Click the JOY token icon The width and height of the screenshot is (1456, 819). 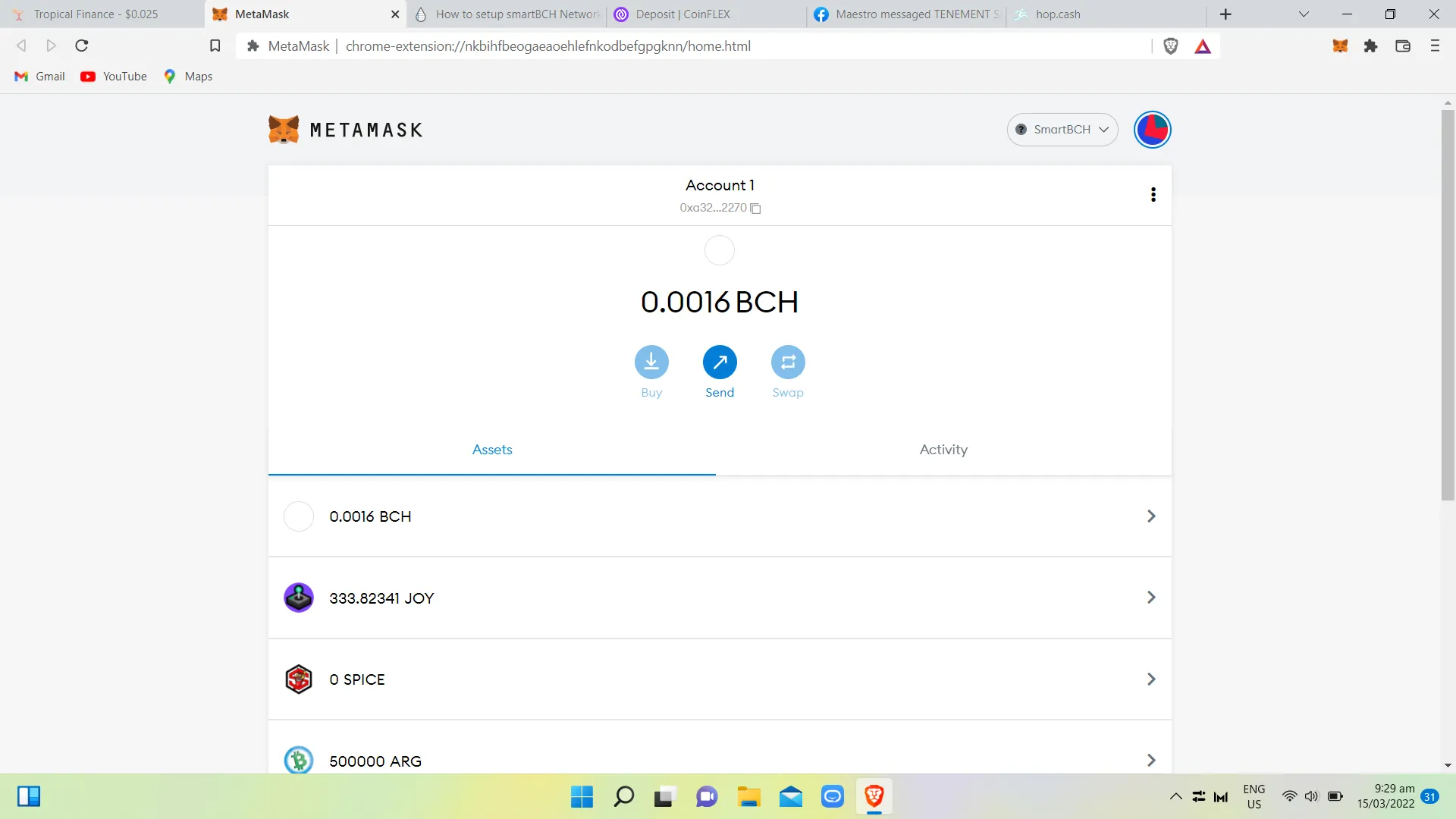click(299, 598)
